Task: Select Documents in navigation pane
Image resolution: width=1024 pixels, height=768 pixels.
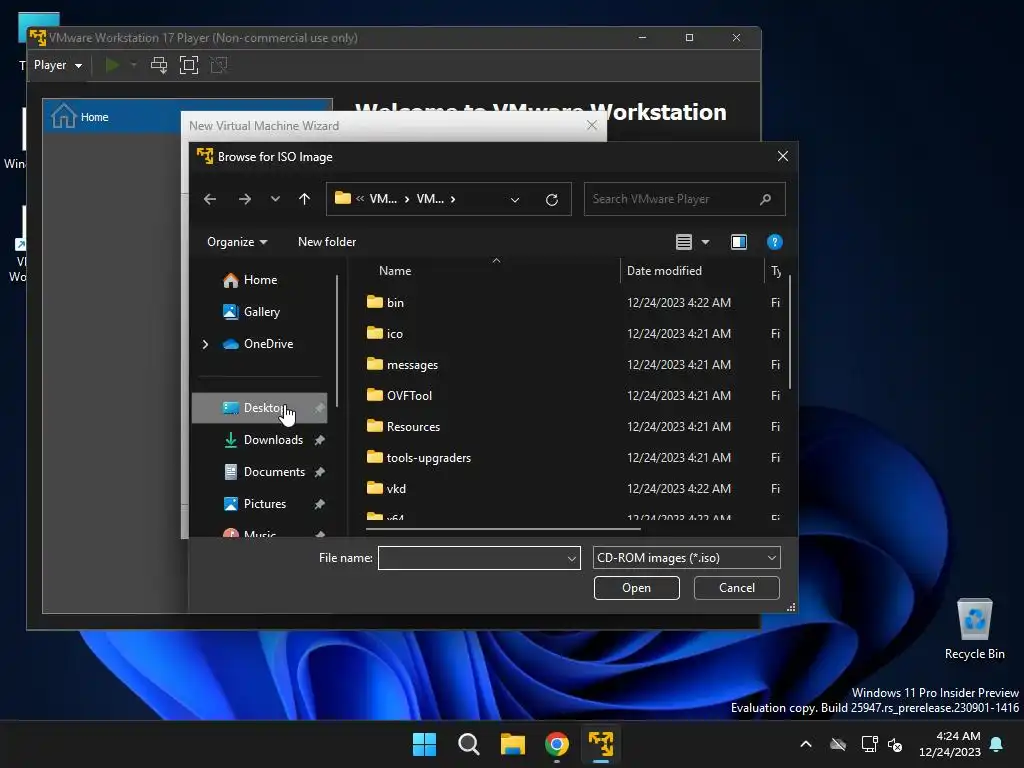Action: [x=274, y=472]
